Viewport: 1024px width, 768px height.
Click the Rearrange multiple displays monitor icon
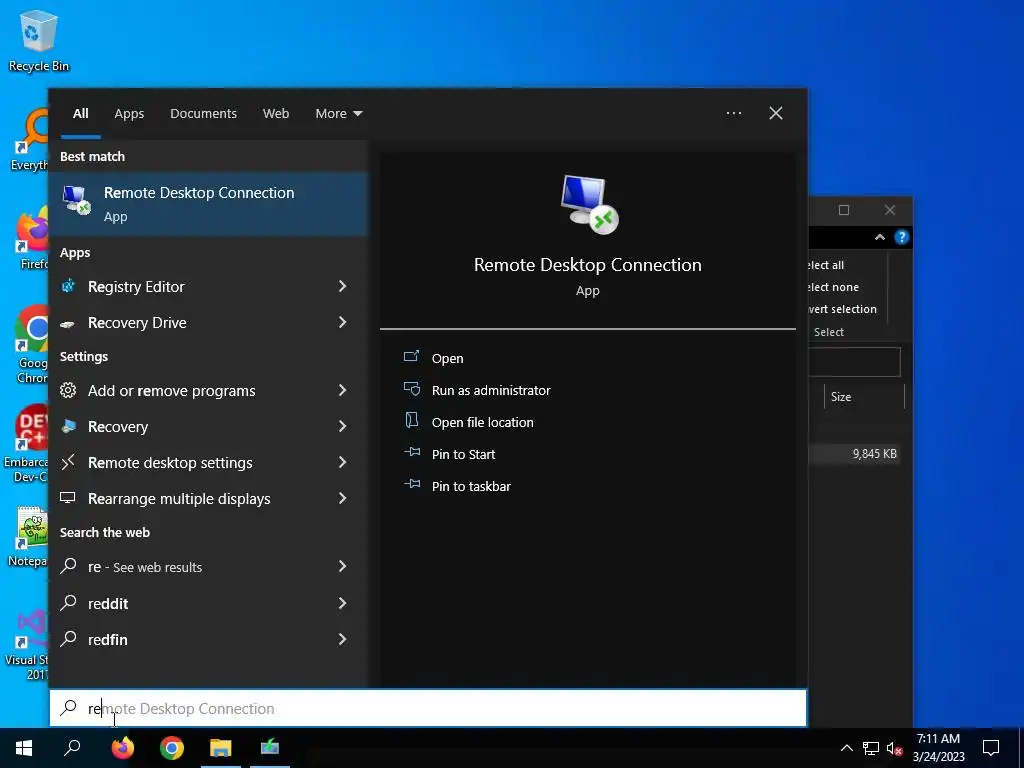coord(68,498)
